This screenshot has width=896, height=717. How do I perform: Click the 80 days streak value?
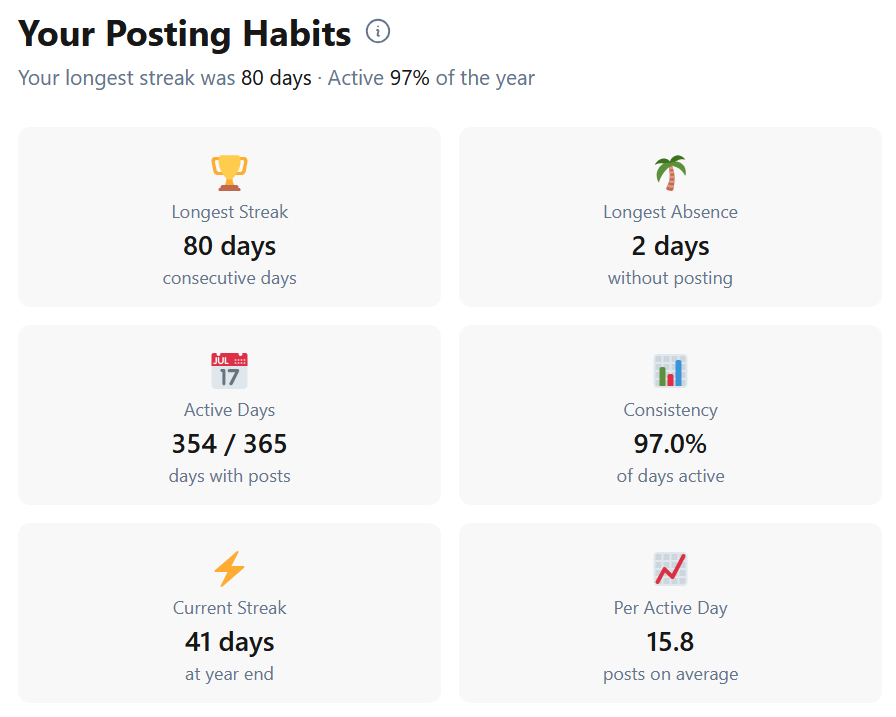coord(229,246)
